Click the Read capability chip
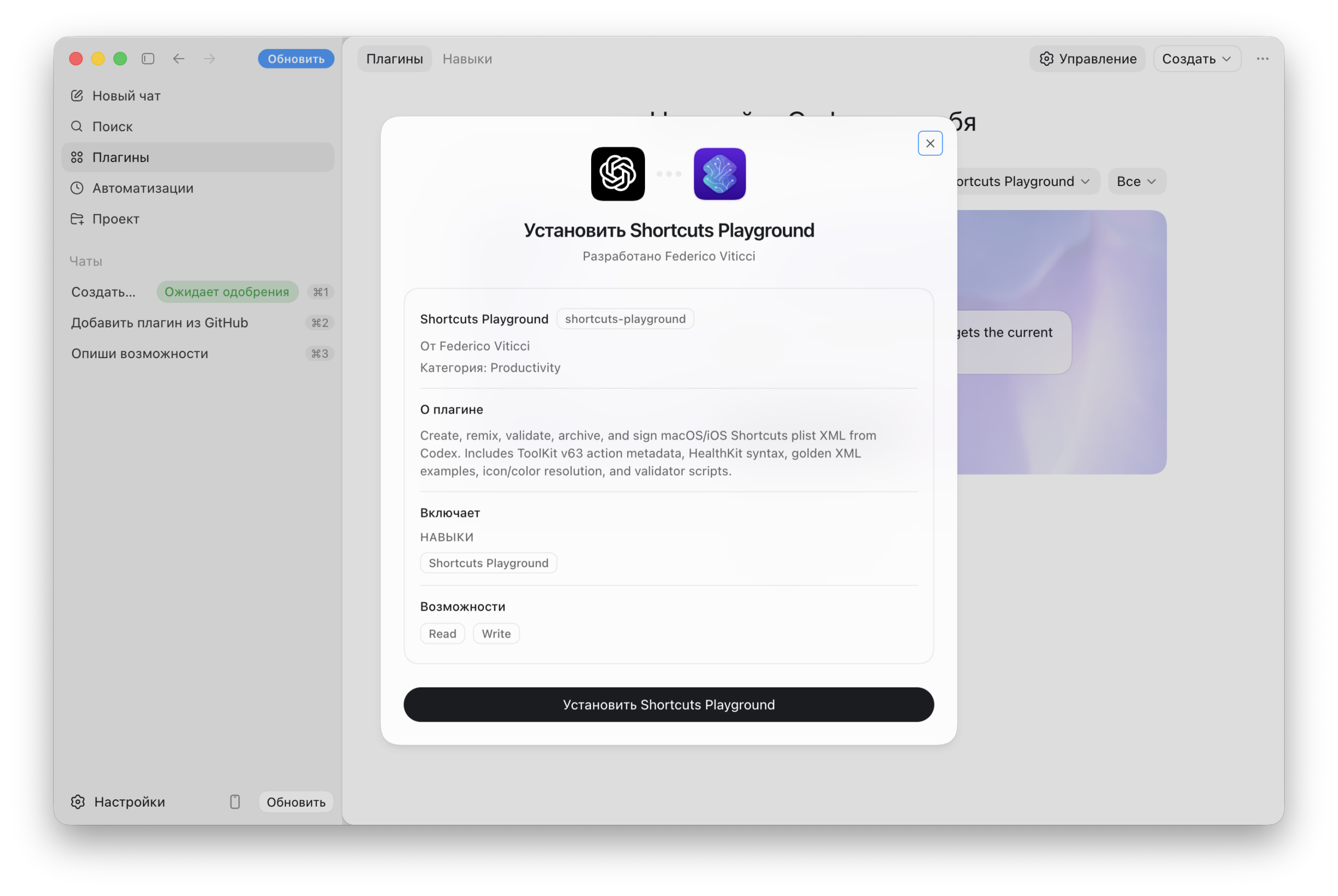Viewport: 1338px width, 896px height. tap(442, 633)
